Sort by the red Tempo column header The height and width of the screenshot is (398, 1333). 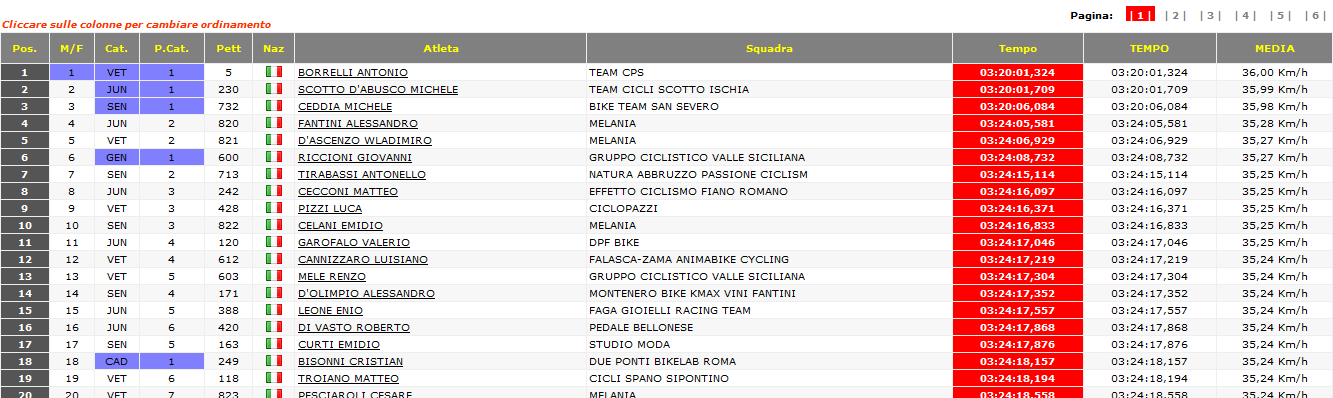tap(1018, 48)
